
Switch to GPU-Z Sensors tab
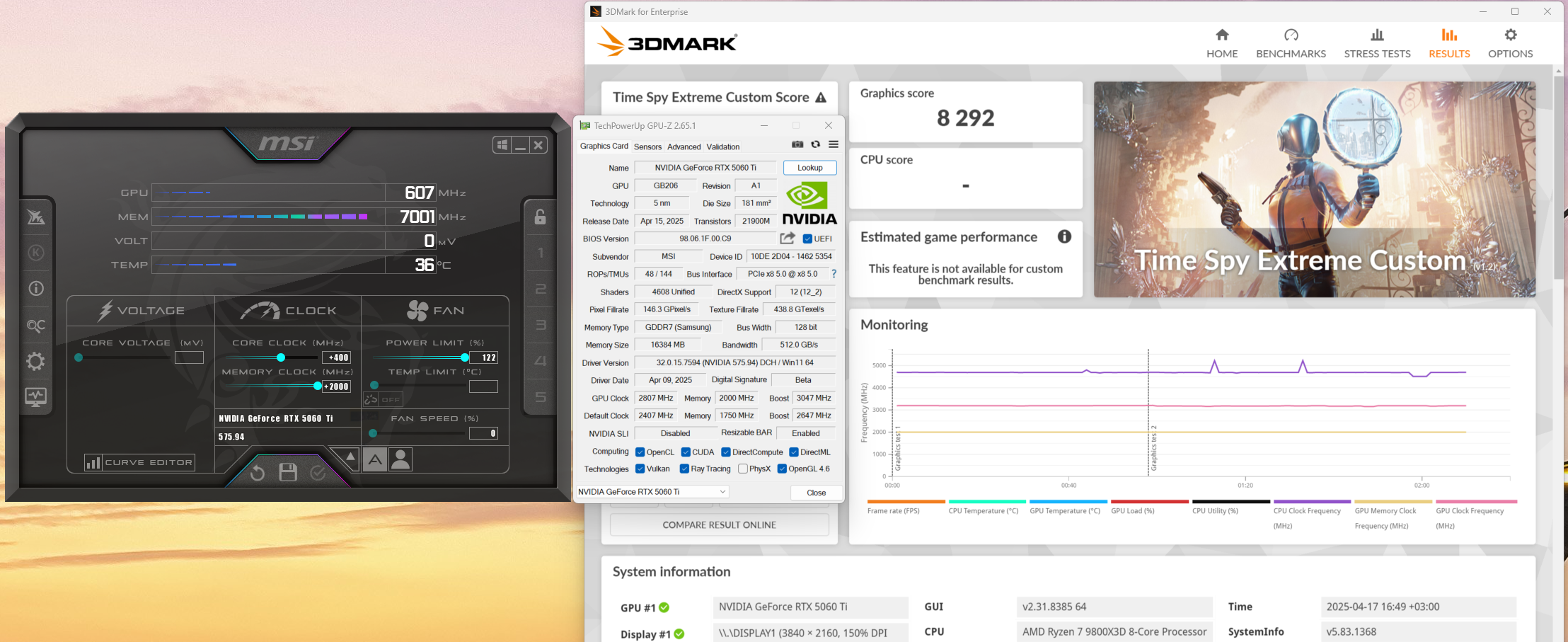tap(647, 147)
